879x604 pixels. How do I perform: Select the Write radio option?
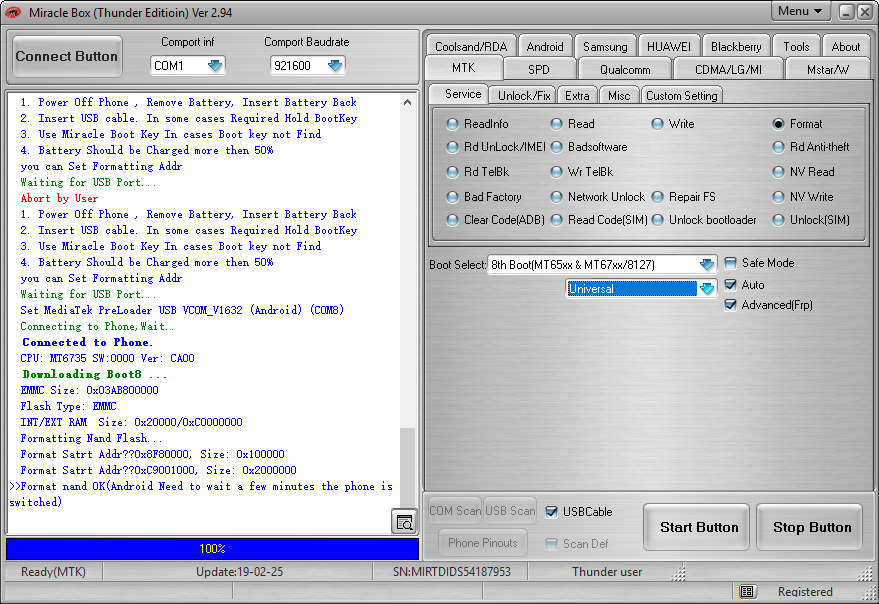tap(658, 124)
